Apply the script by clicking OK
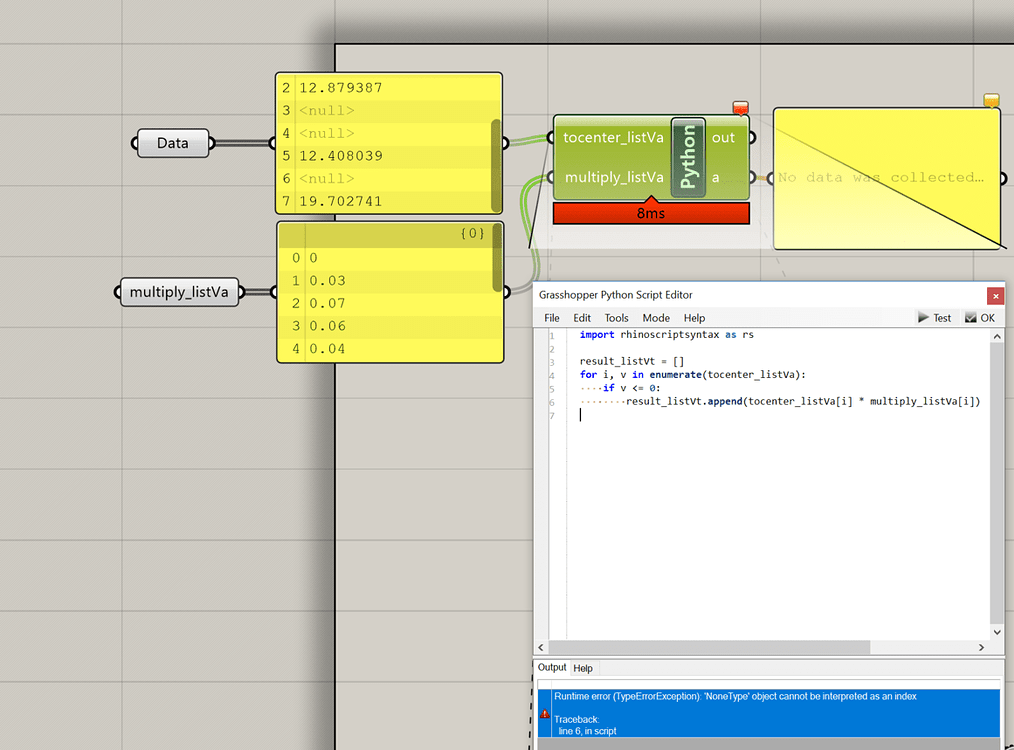Image resolution: width=1014 pixels, height=750 pixels. point(979,317)
